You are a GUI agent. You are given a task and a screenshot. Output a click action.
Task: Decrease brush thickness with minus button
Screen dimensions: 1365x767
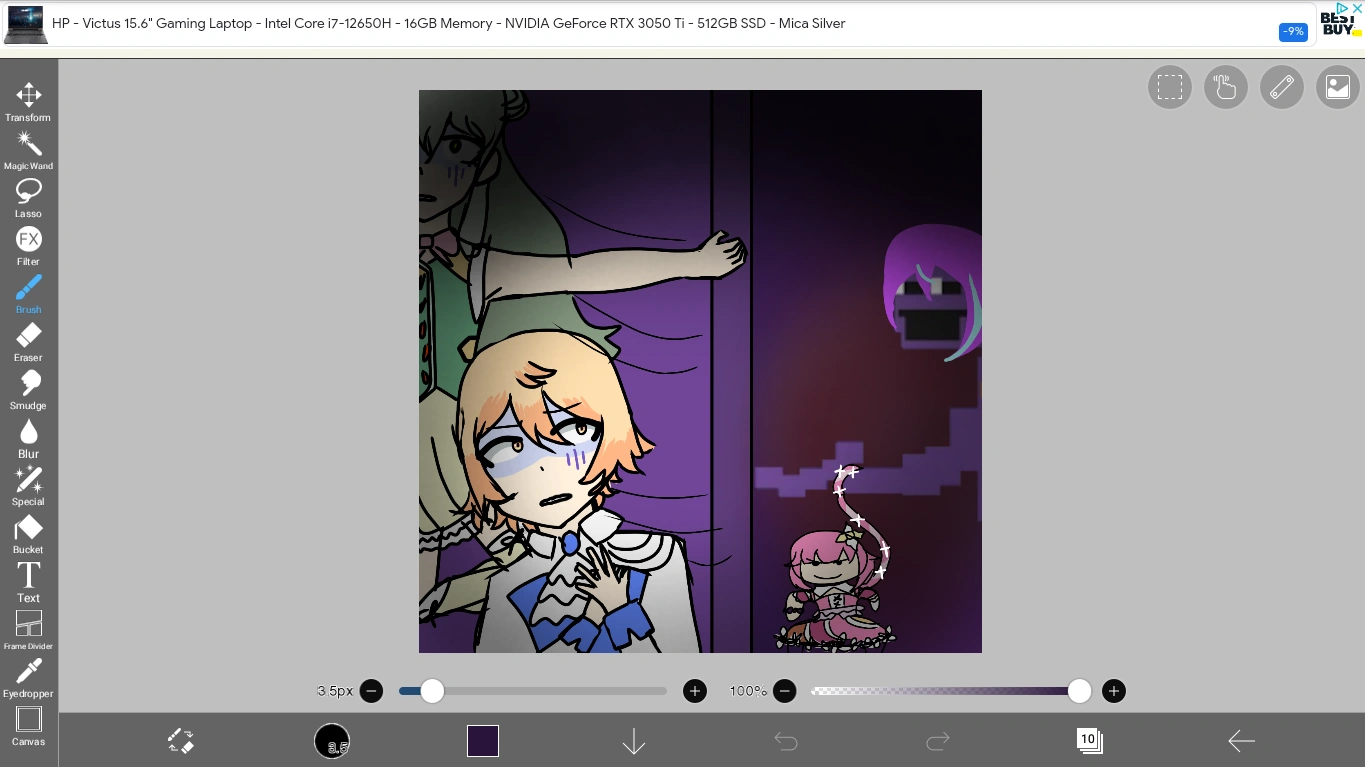tap(371, 691)
